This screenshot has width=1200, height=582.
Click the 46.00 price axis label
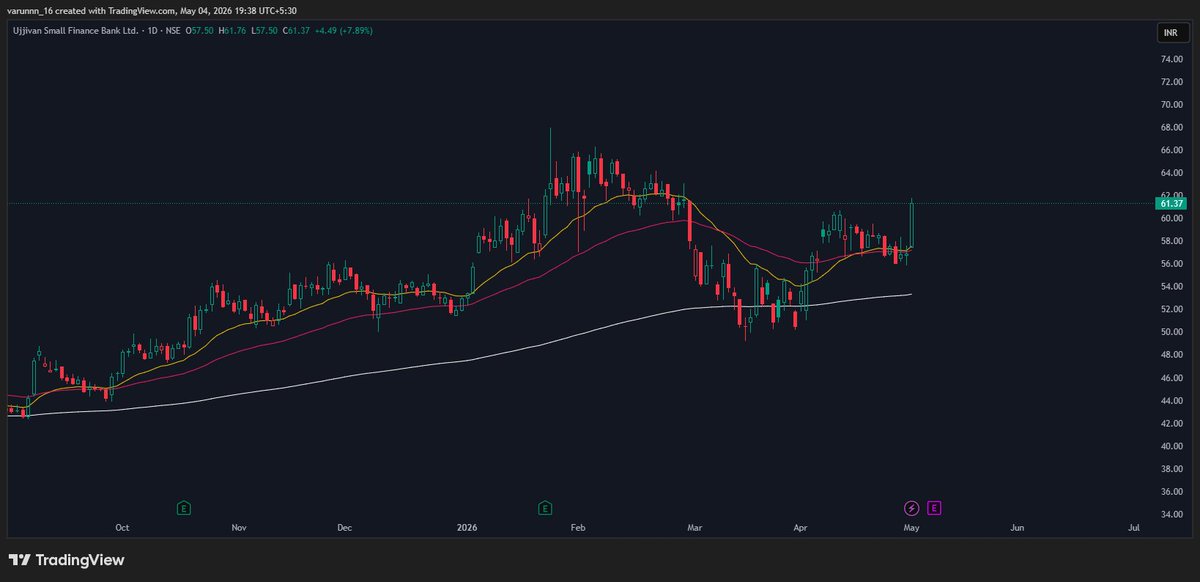(x=1171, y=378)
